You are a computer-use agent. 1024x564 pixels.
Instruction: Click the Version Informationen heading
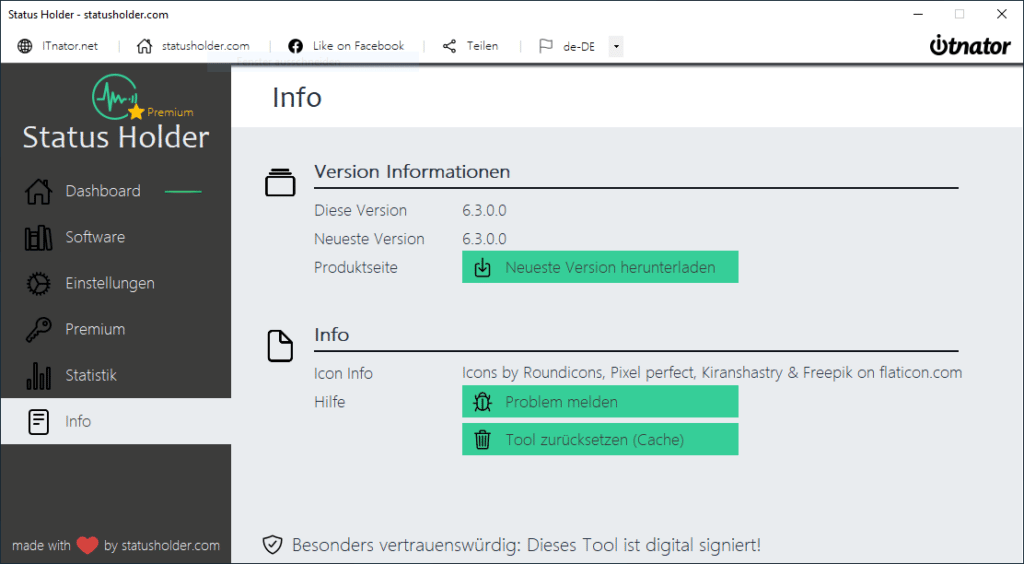(x=412, y=172)
